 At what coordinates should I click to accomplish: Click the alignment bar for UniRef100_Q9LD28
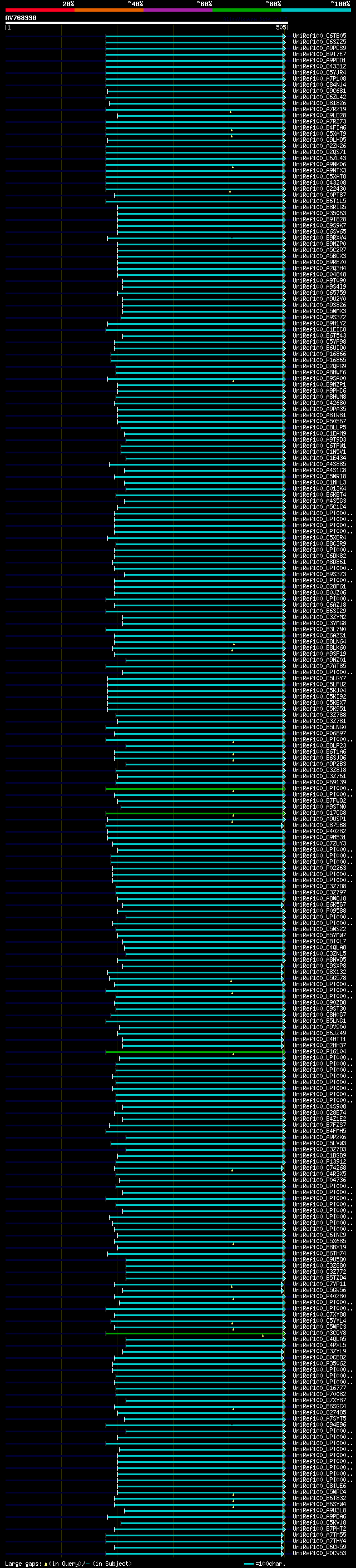click(x=201, y=116)
